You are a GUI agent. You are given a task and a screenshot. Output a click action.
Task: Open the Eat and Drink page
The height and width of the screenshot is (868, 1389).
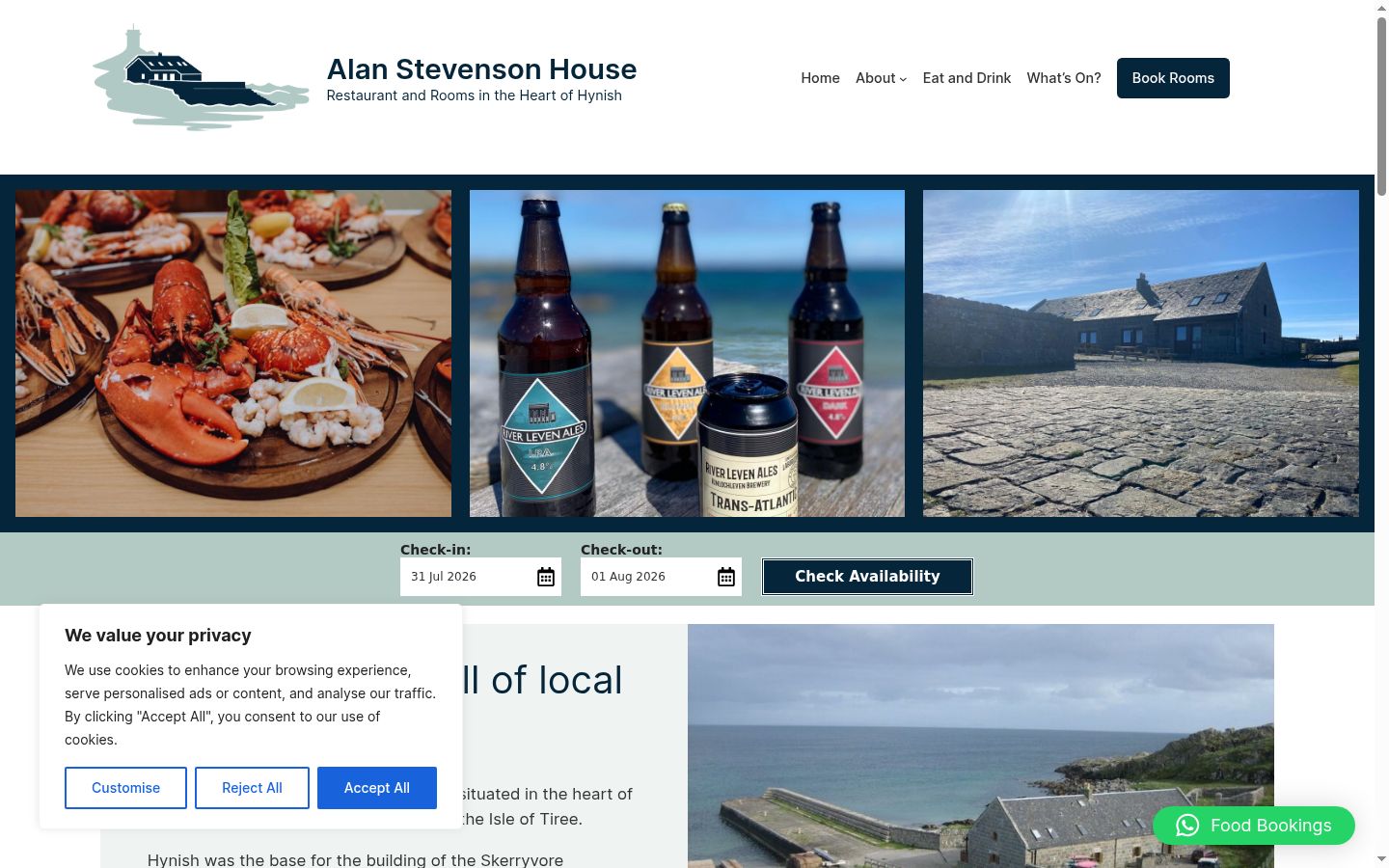[x=967, y=78]
